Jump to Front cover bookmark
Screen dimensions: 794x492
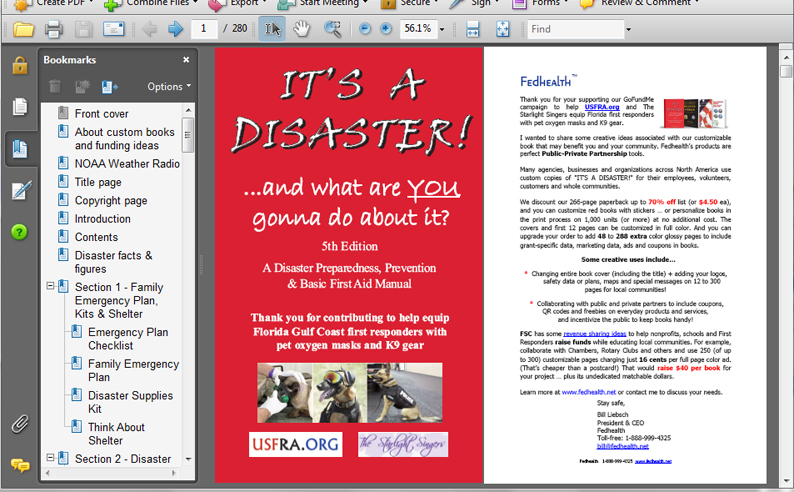pyautogui.click(x=101, y=114)
